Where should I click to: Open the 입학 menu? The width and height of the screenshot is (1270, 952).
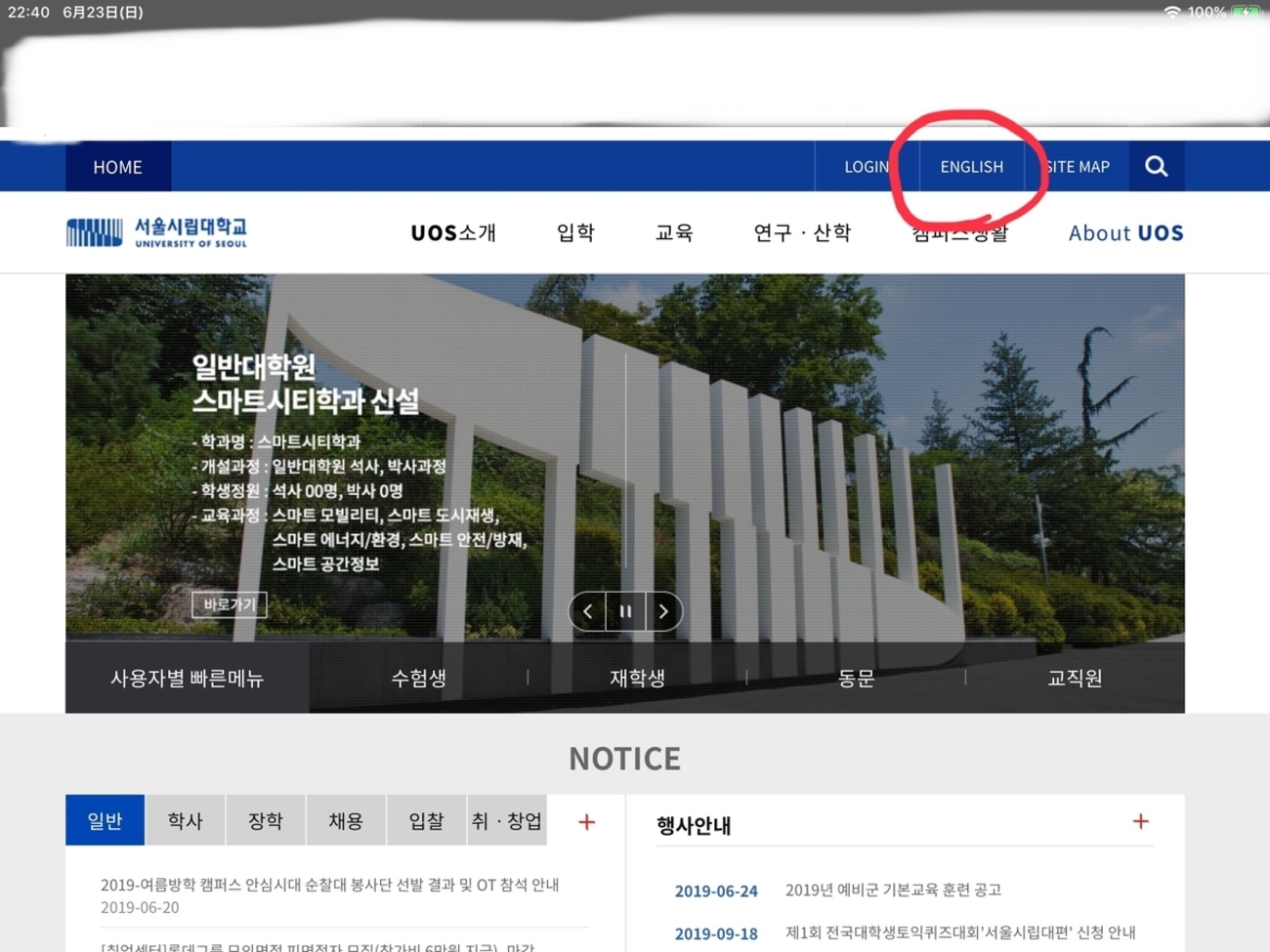(x=575, y=232)
